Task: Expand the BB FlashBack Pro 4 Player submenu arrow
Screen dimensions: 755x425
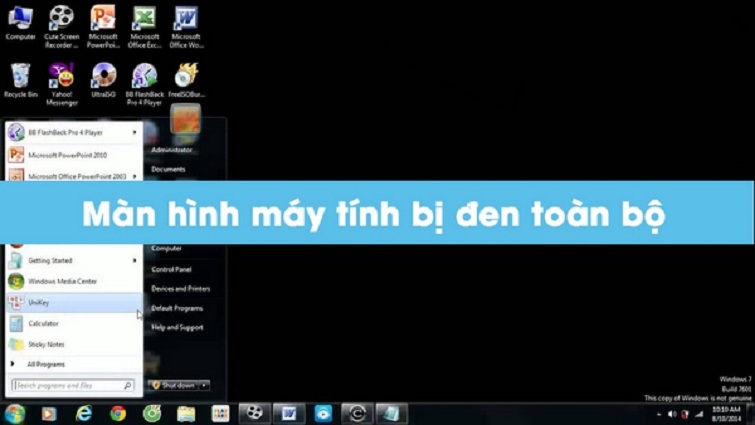Action: coord(135,132)
